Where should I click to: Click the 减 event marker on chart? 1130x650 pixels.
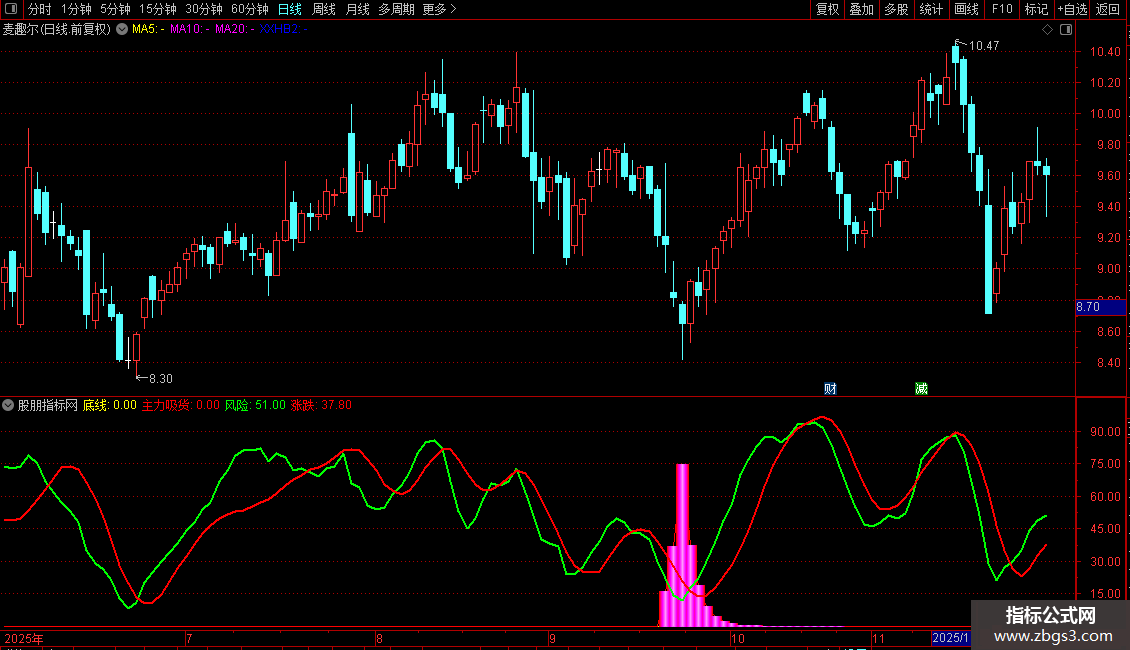click(x=921, y=388)
